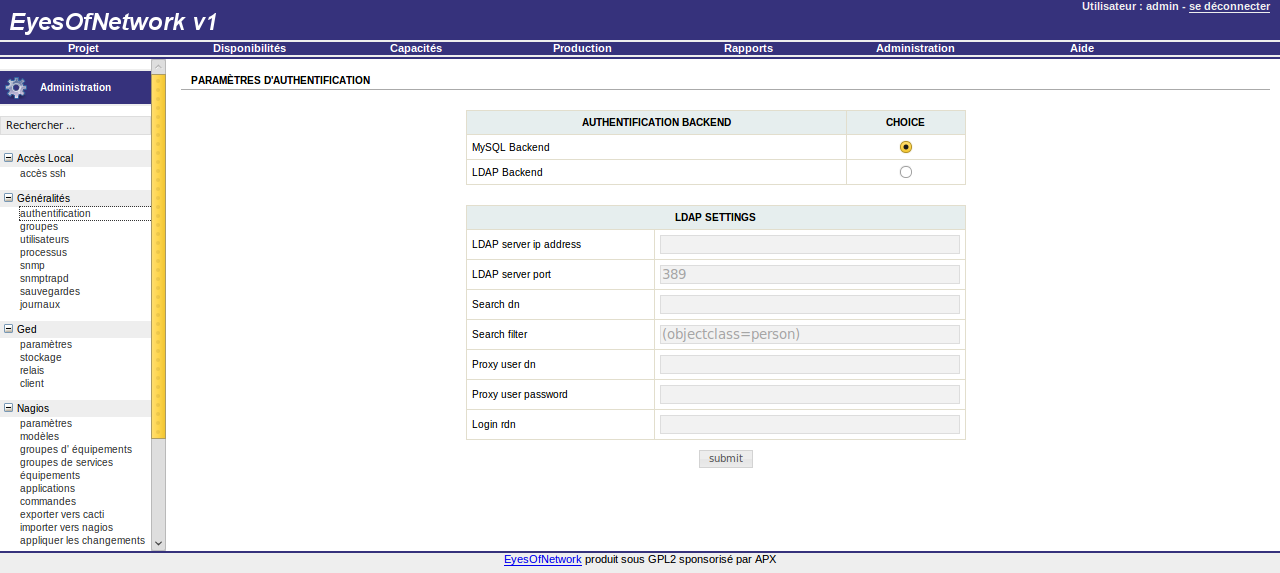The height and width of the screenshot is (573, 1280).
Task: Click the se déconnecter link
Action: [1229, 6]
